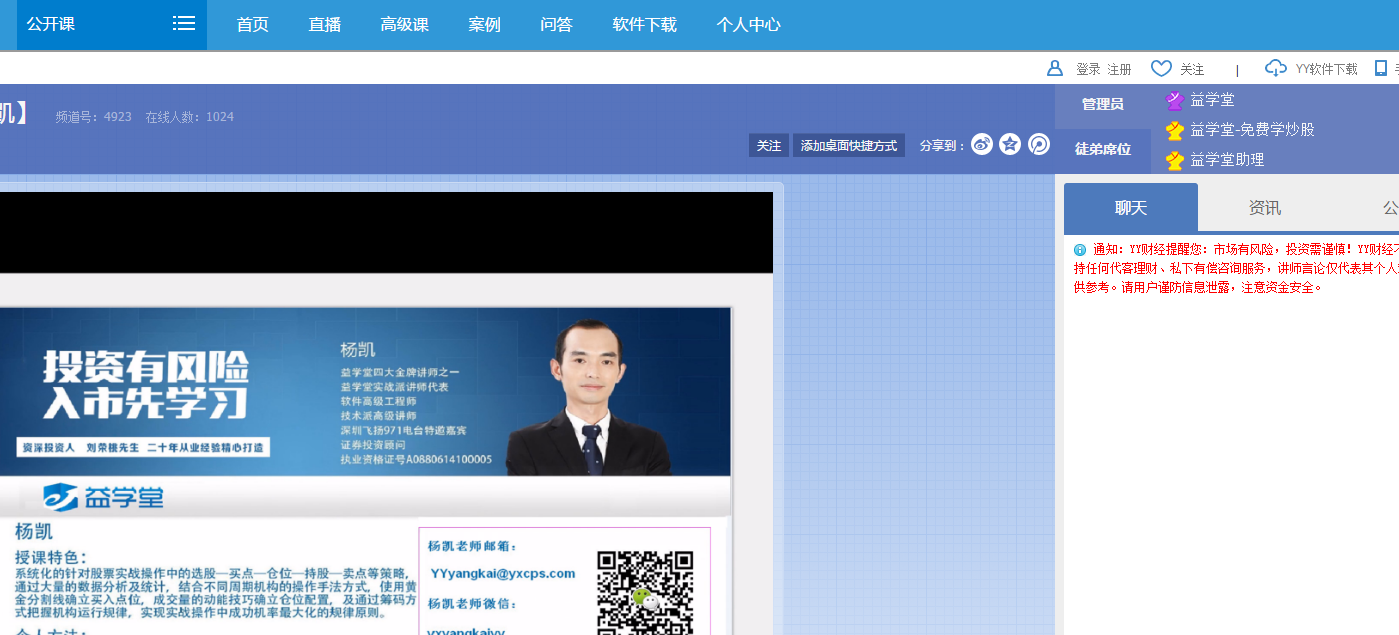Share to Tencent Weibo icon
This screenshot has height=635, width=1399.
click(x=1039, y=145)
